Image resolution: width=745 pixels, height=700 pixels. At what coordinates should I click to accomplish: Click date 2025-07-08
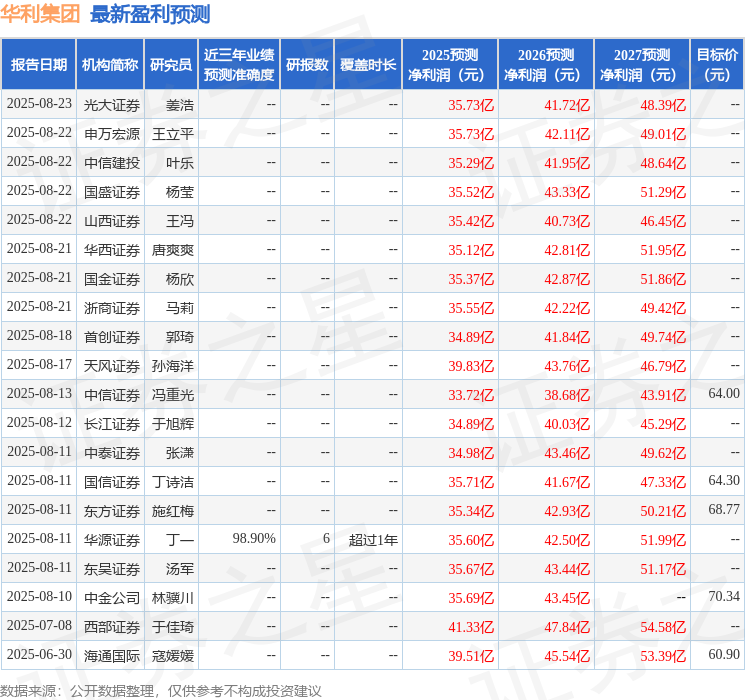(39, 625)
